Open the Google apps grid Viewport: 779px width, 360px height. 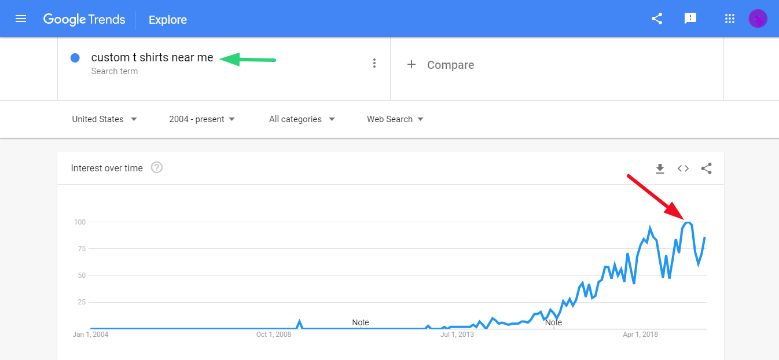pos(729,19)
